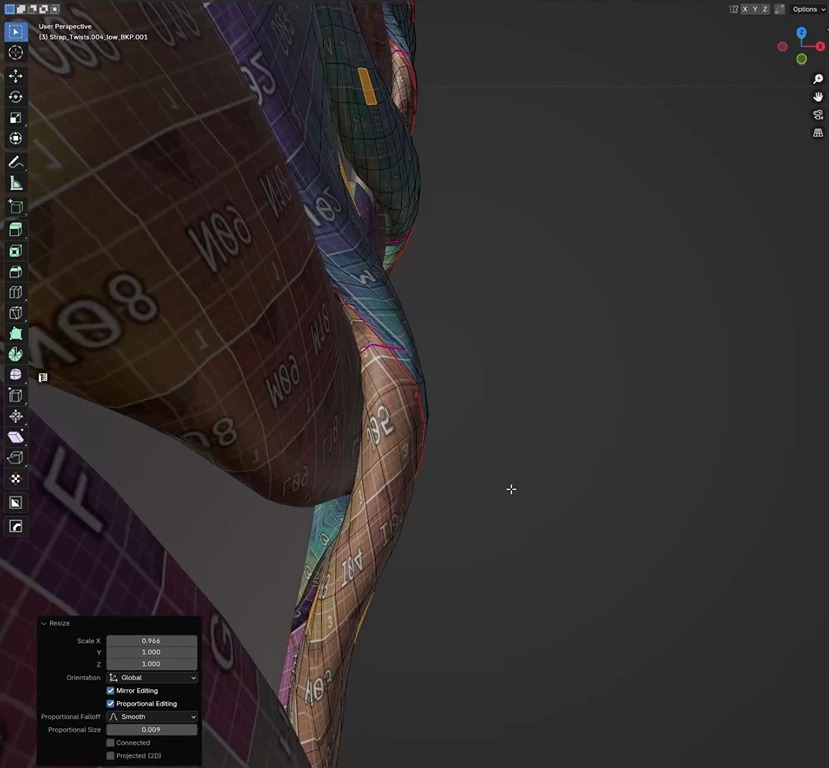Uncheck the Mirror Editing checkbox
The height and width of the screenshot is (768, 829).
(x=110, y=690)
